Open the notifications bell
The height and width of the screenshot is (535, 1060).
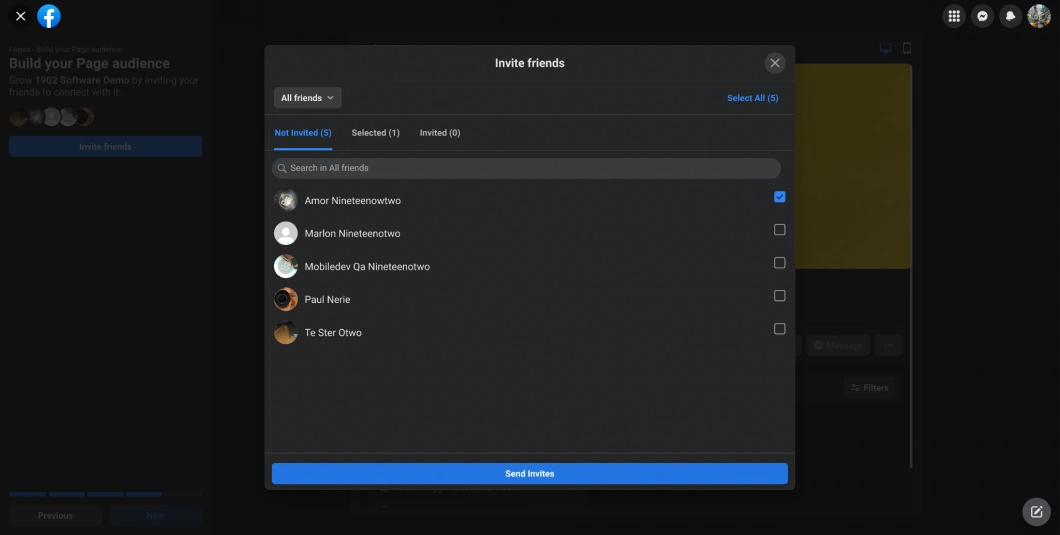tap(1011, 16)
